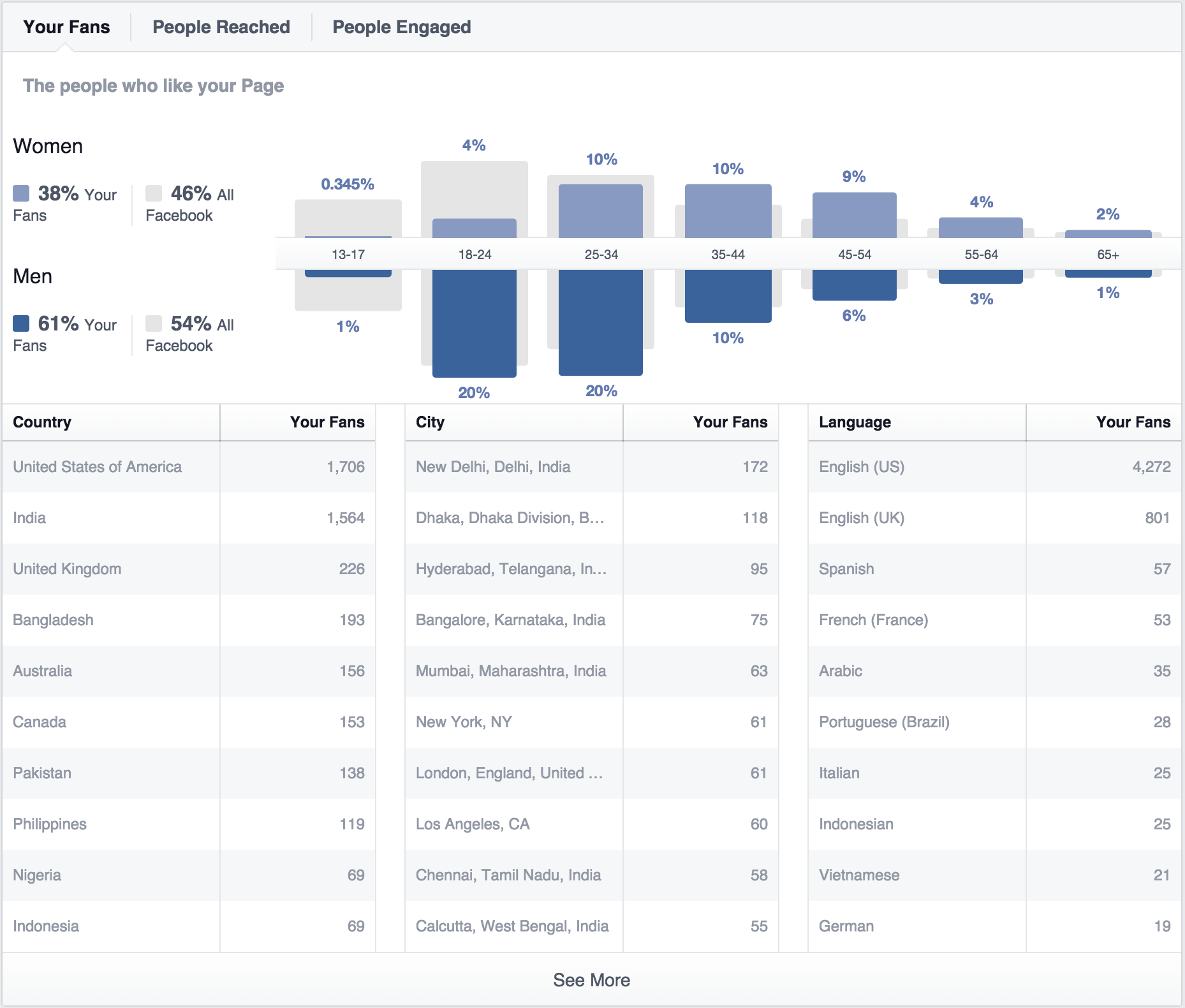Click the 1,706 fans value

click(346, 467)
